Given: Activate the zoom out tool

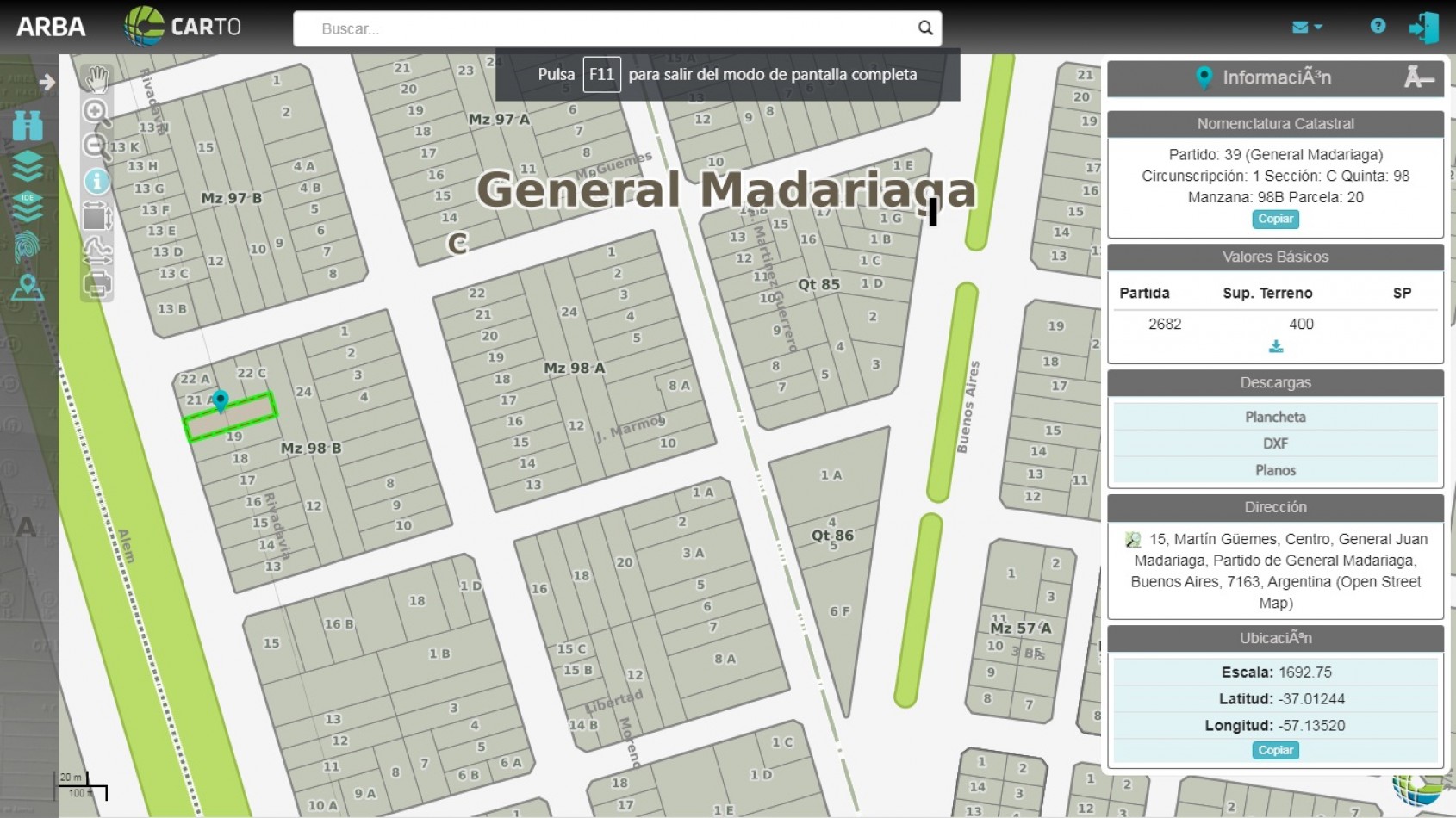Looking at the screenshot, I should [96, 146].
